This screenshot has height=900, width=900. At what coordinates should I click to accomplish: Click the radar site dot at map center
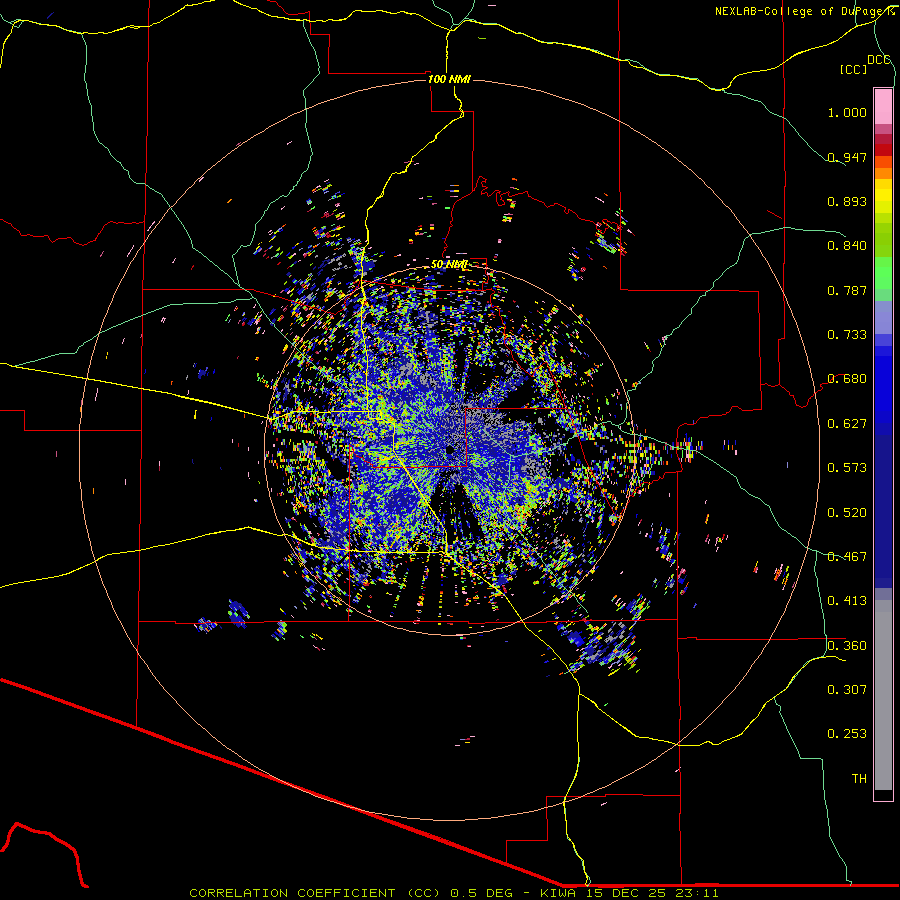pyautogui.click(x=449, y=450)
